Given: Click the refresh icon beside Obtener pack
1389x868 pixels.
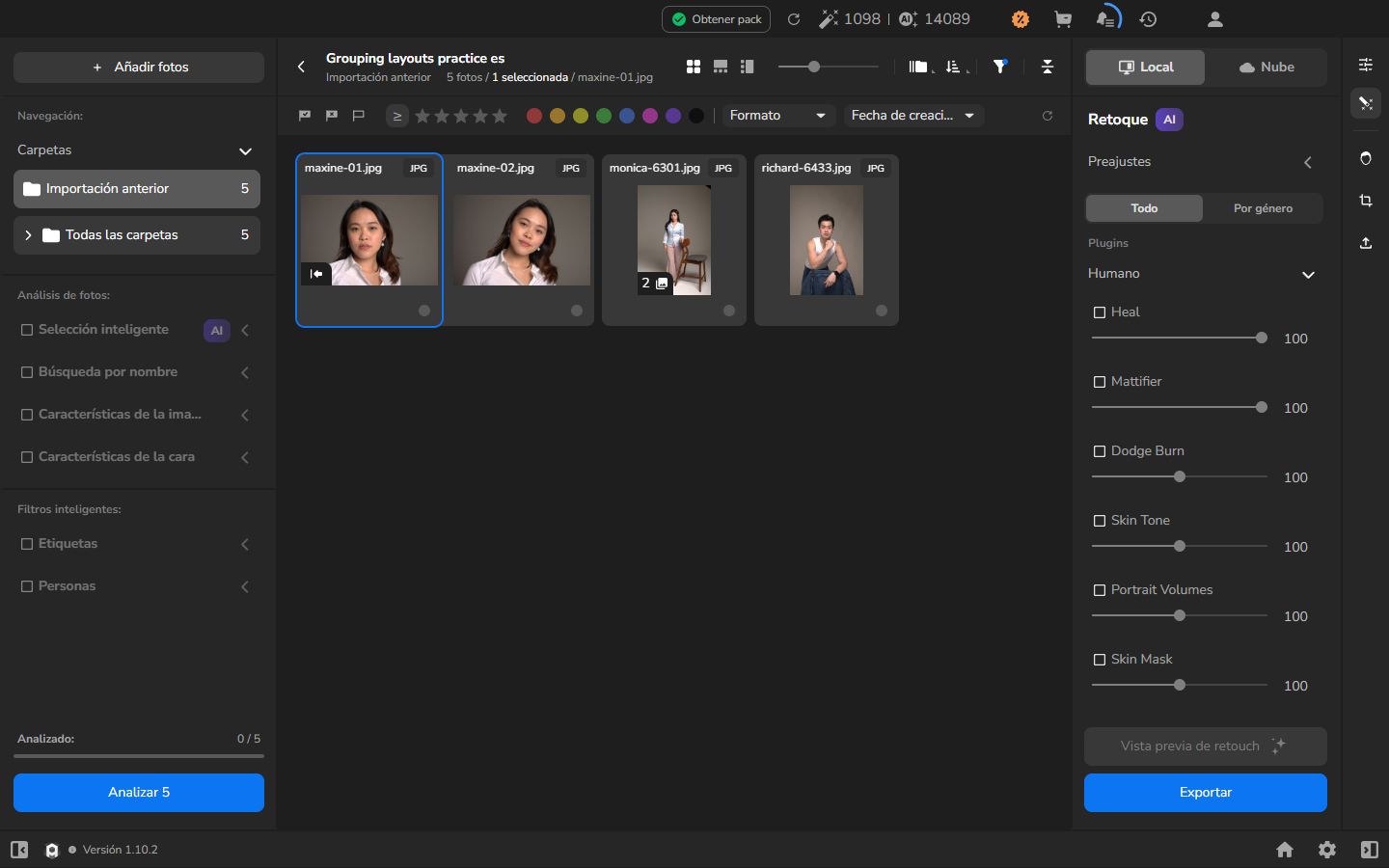Looking at the screenshot, I should tap(794, 19).
